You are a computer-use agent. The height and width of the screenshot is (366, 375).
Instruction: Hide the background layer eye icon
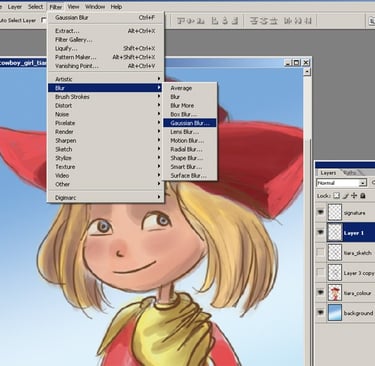click(321, 313)
